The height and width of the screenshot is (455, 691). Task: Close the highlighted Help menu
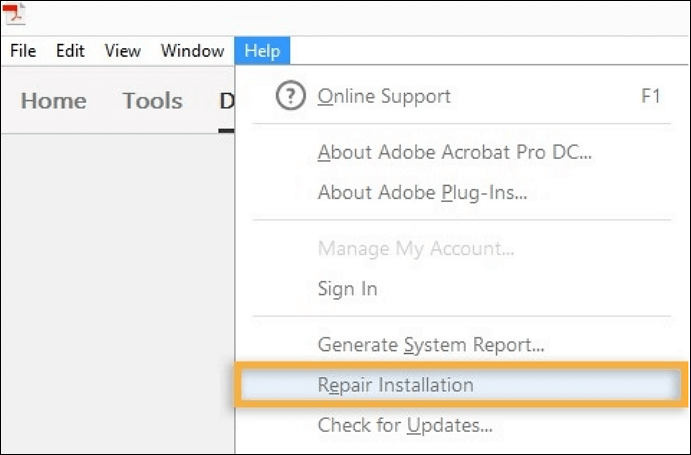point(262,51)
